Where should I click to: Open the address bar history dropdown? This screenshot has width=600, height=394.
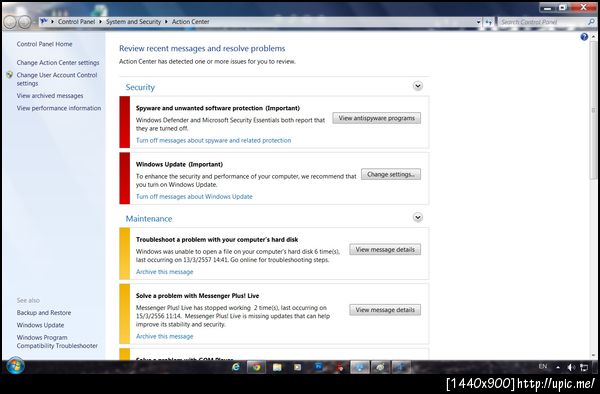pyautogui.click(x=478, y=22)
